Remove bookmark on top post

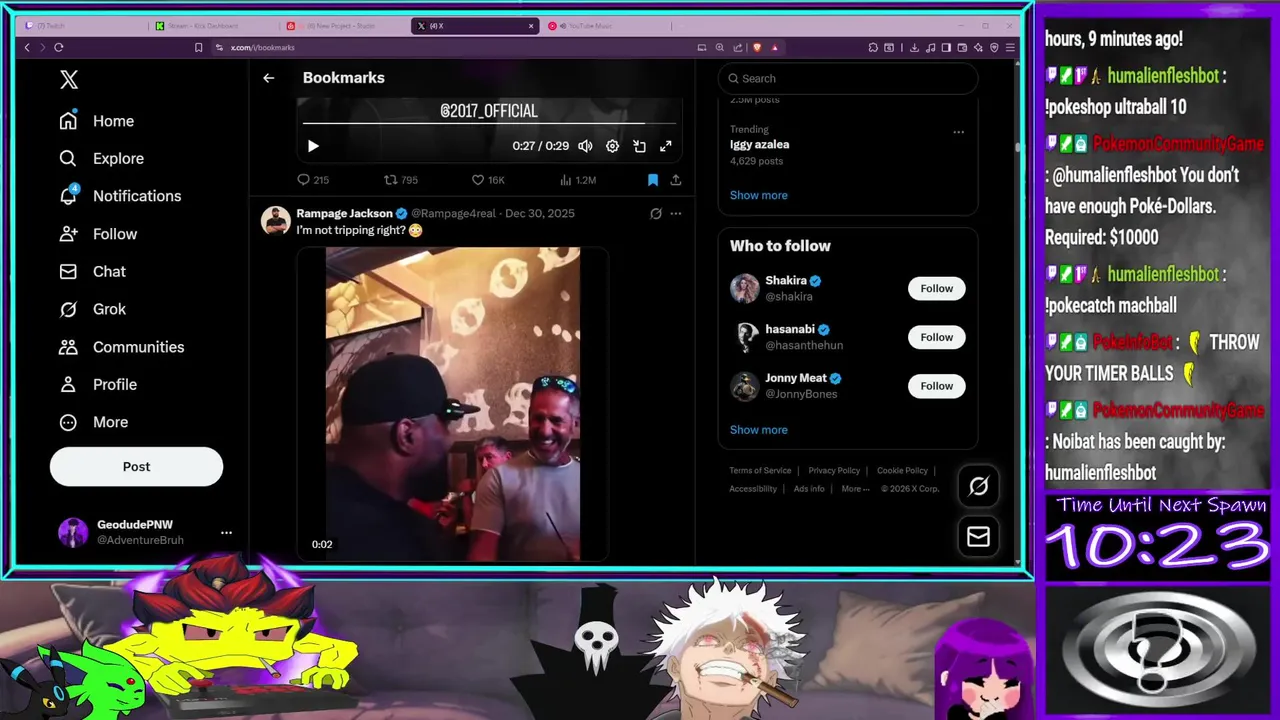(653, 180)
